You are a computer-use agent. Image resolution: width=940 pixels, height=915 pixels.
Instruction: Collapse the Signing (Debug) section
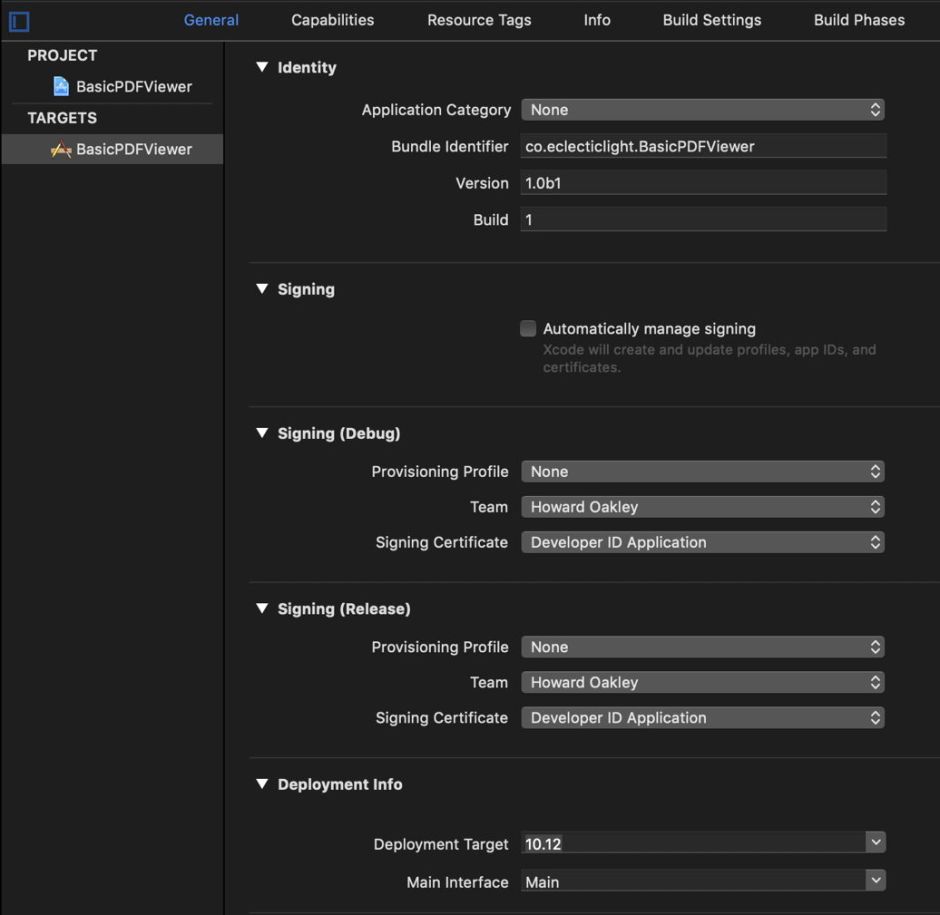click(262, 433)
